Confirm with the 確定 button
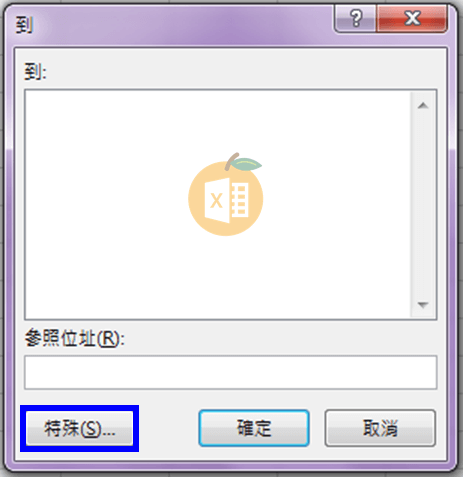The height and width of the screenshot is (477, 463). click(254, 428)
